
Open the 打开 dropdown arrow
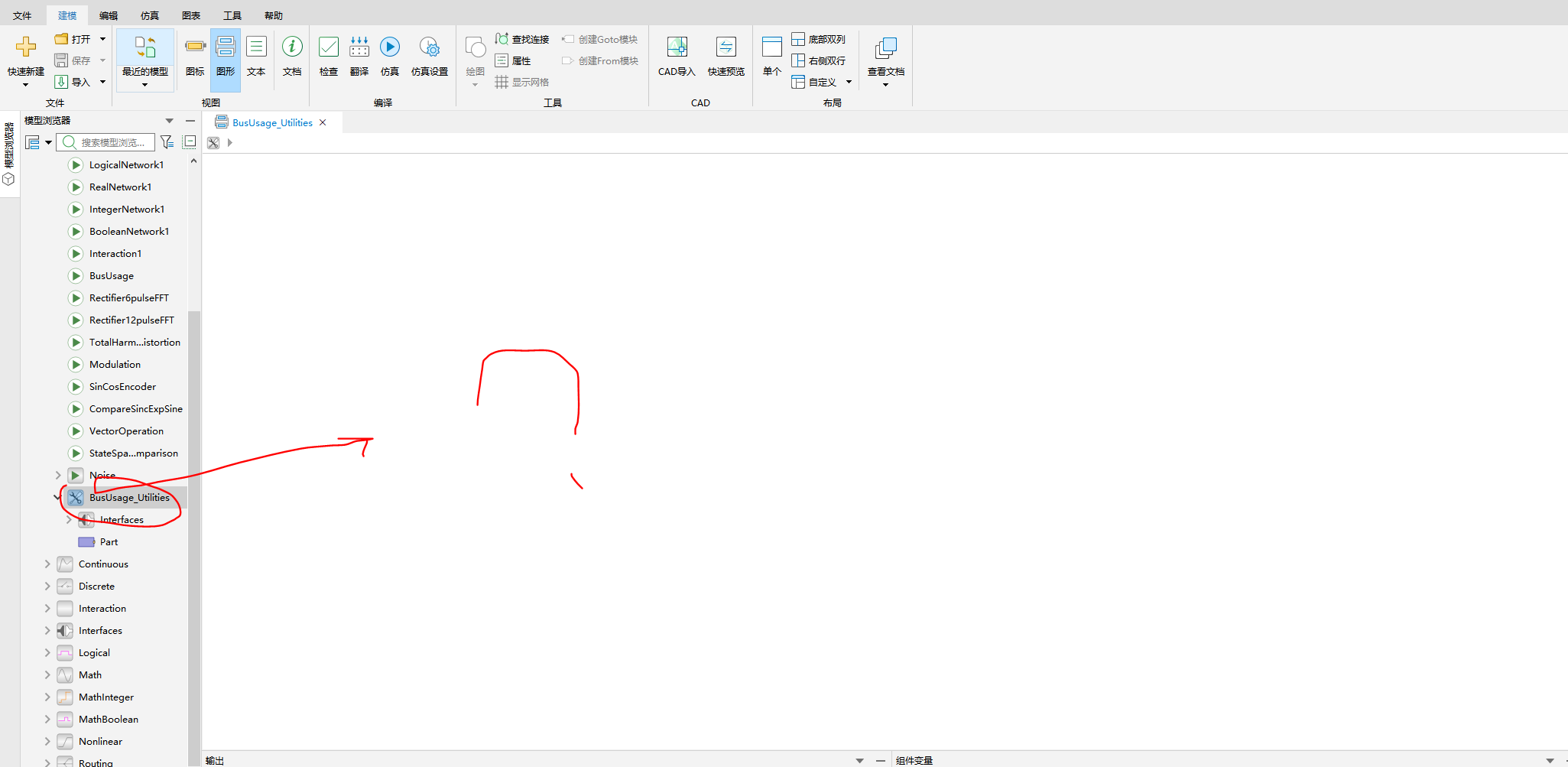pyautogui.click(x=102, y=39)
